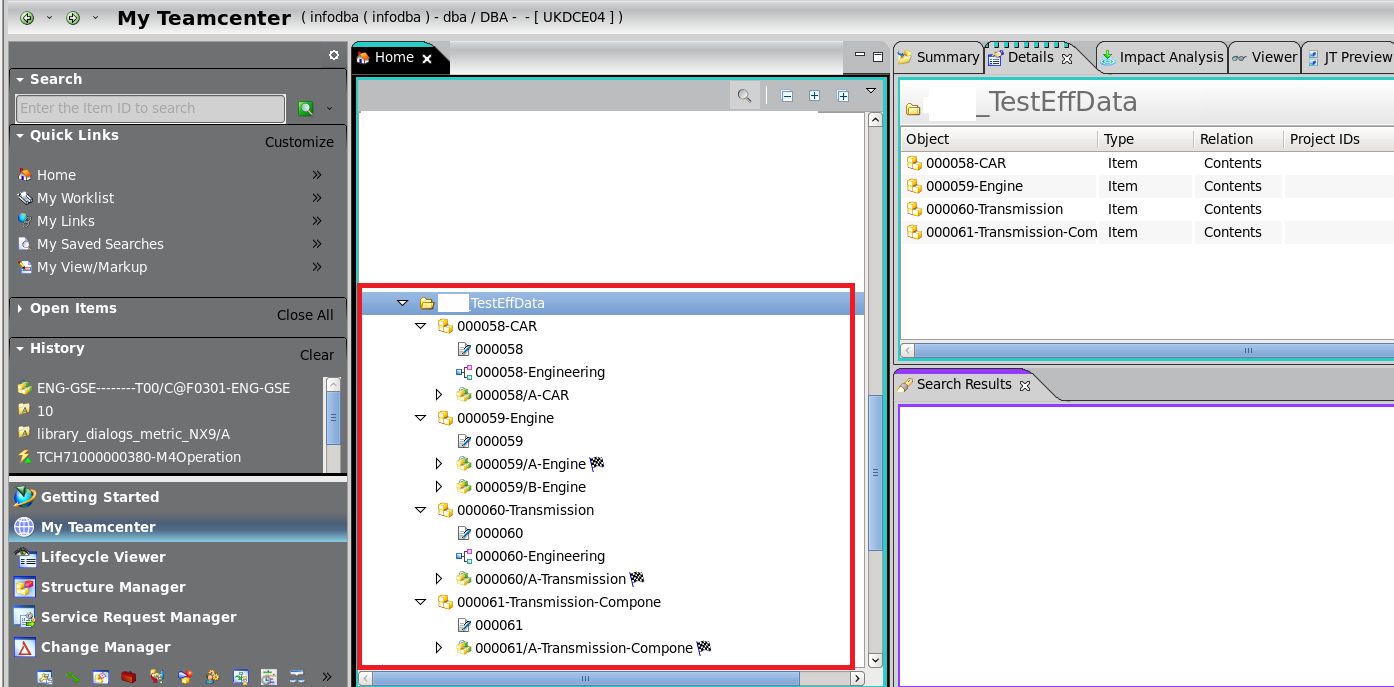Switch to the Viewer tab

click(1265, 57)
